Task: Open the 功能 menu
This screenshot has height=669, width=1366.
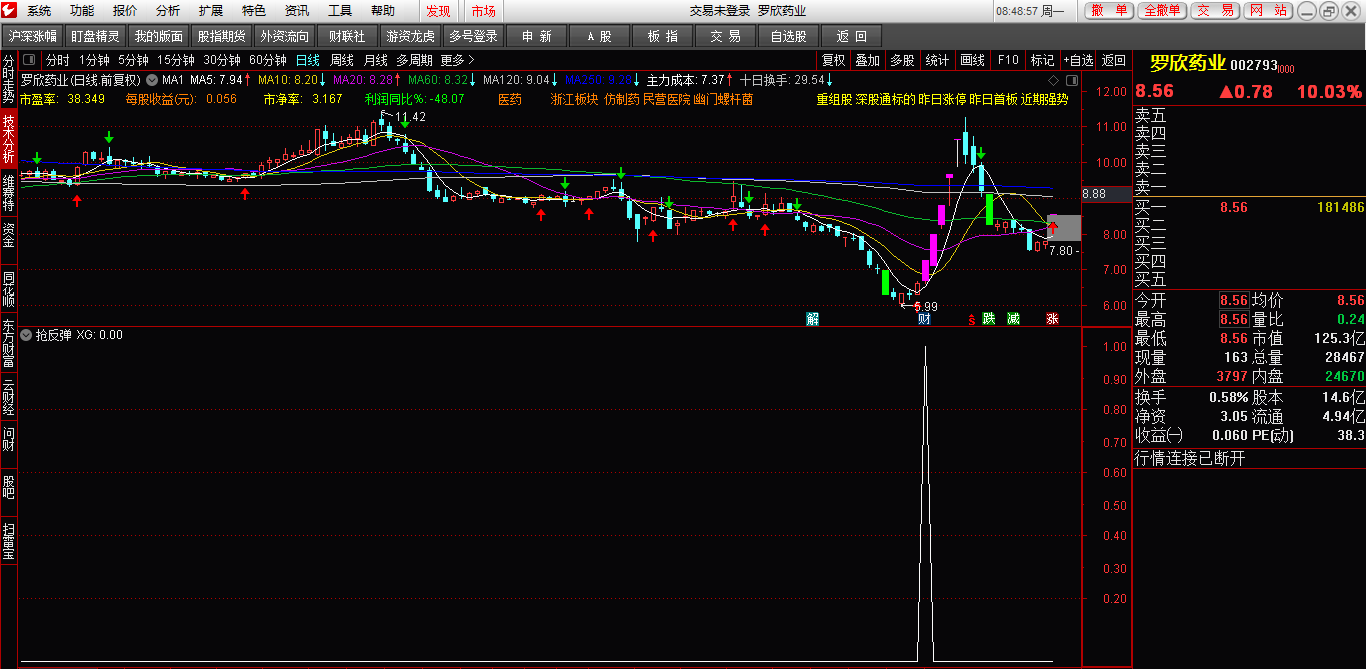Action: click(82, 11)
